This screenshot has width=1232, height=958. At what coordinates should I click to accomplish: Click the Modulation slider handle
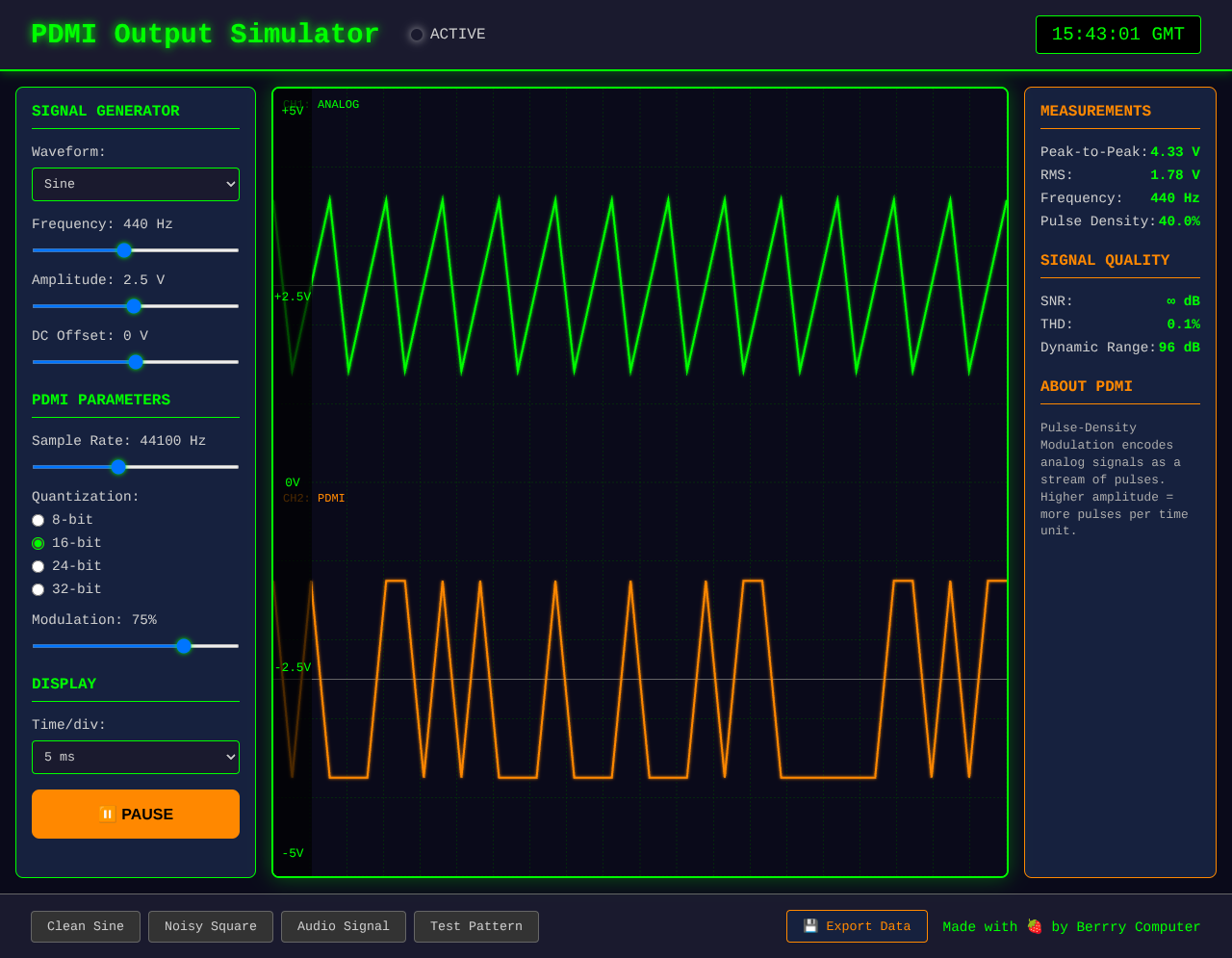click(184, 646)
